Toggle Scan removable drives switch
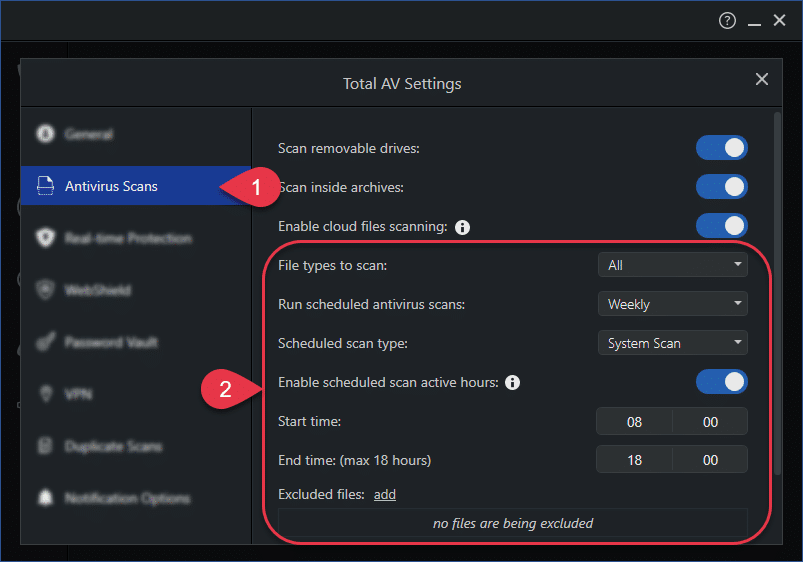The image size is (803, 562). (x=722, y=148)
